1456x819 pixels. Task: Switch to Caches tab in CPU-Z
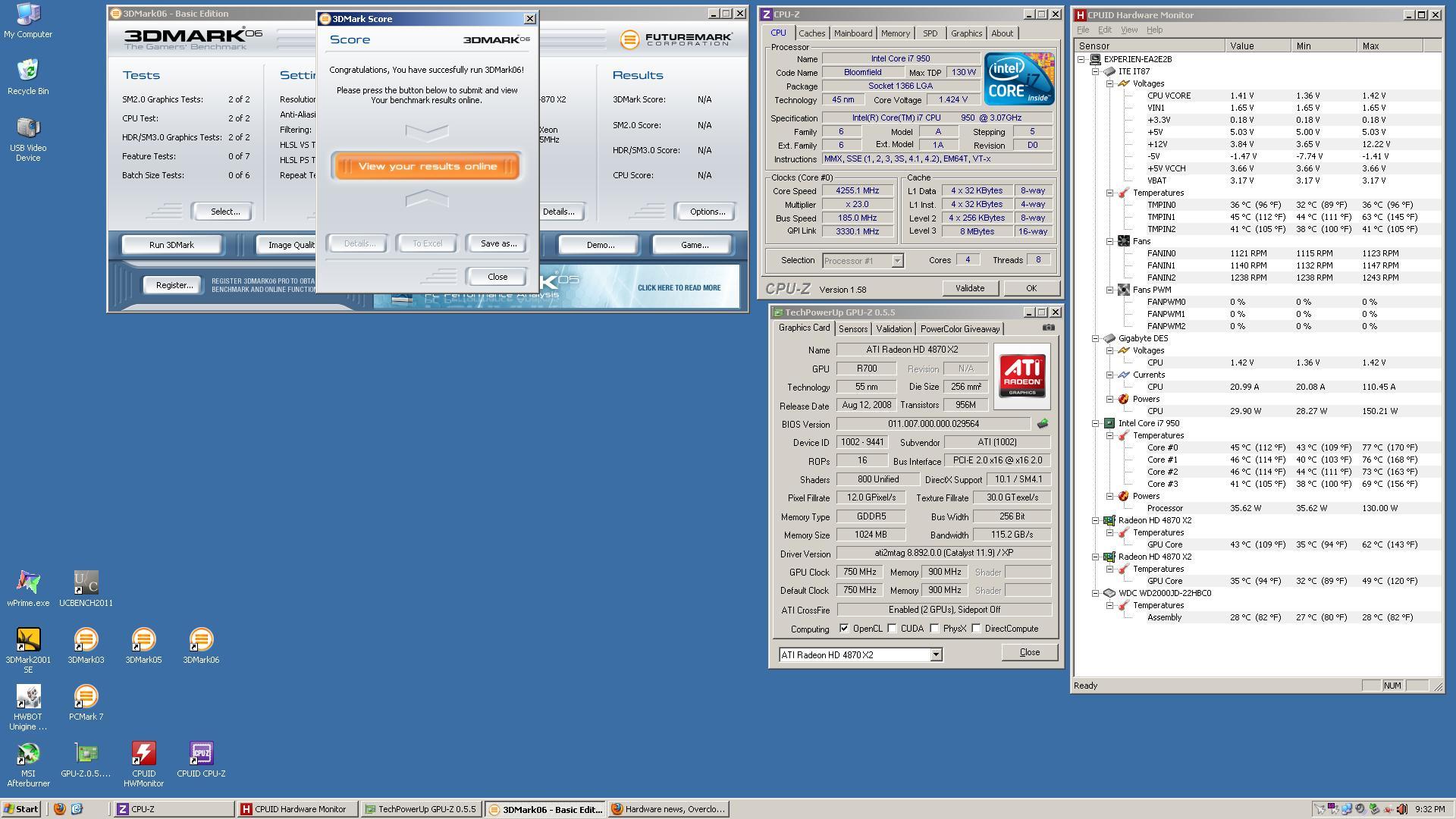tap(811, 33)
